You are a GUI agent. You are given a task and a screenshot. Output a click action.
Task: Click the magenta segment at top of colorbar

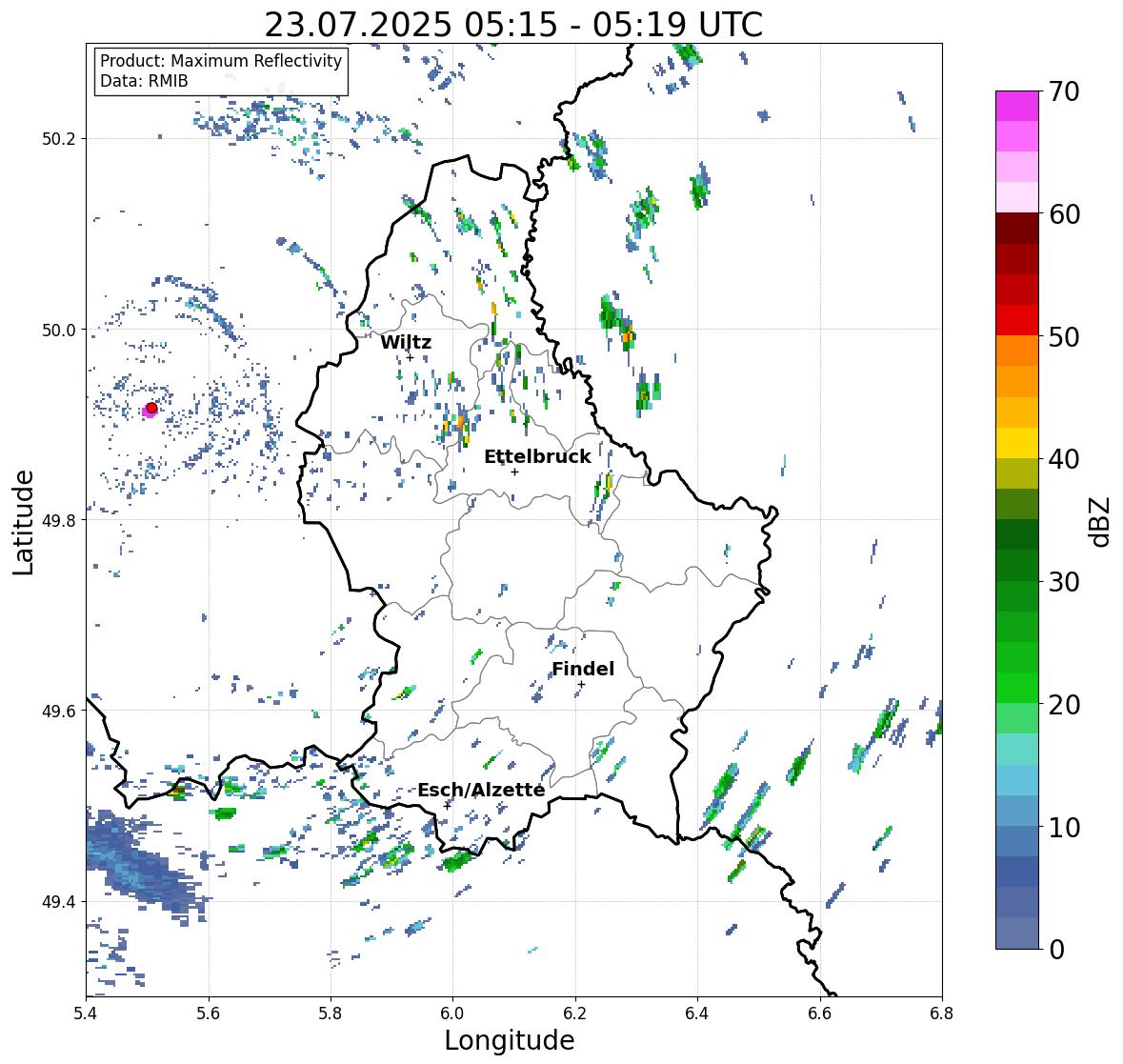[1017, 106]
